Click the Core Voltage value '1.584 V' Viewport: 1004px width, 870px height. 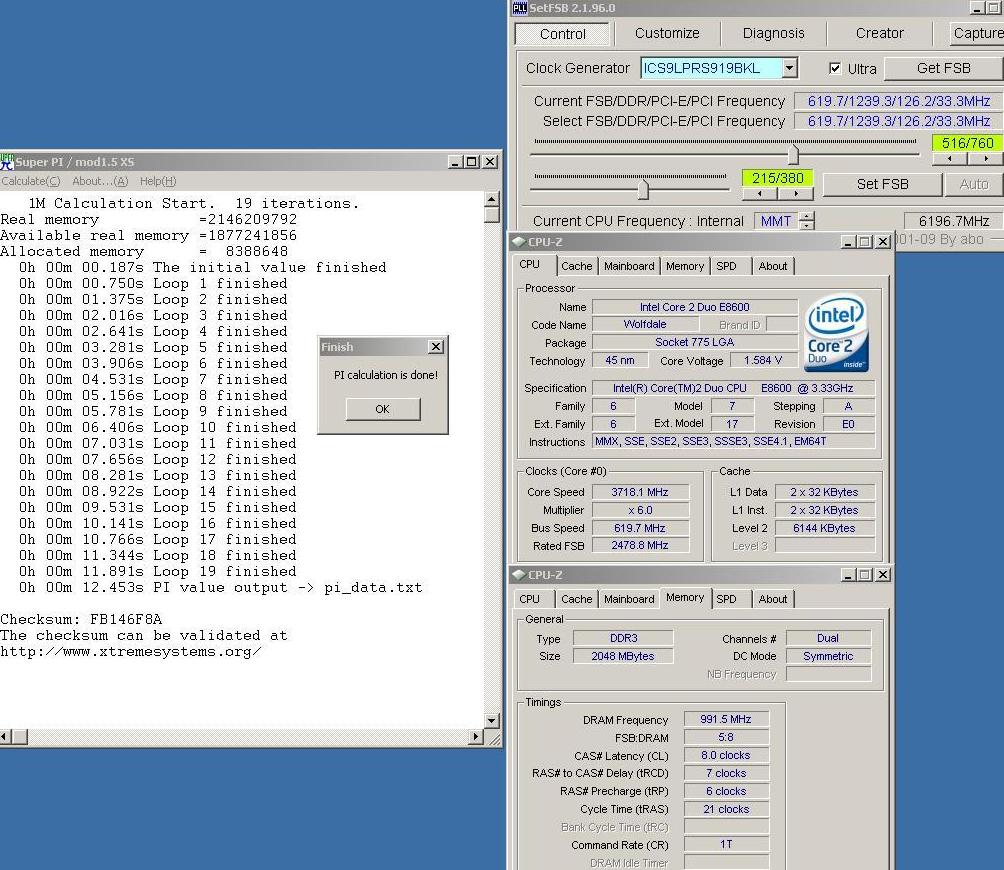point(763,360)
